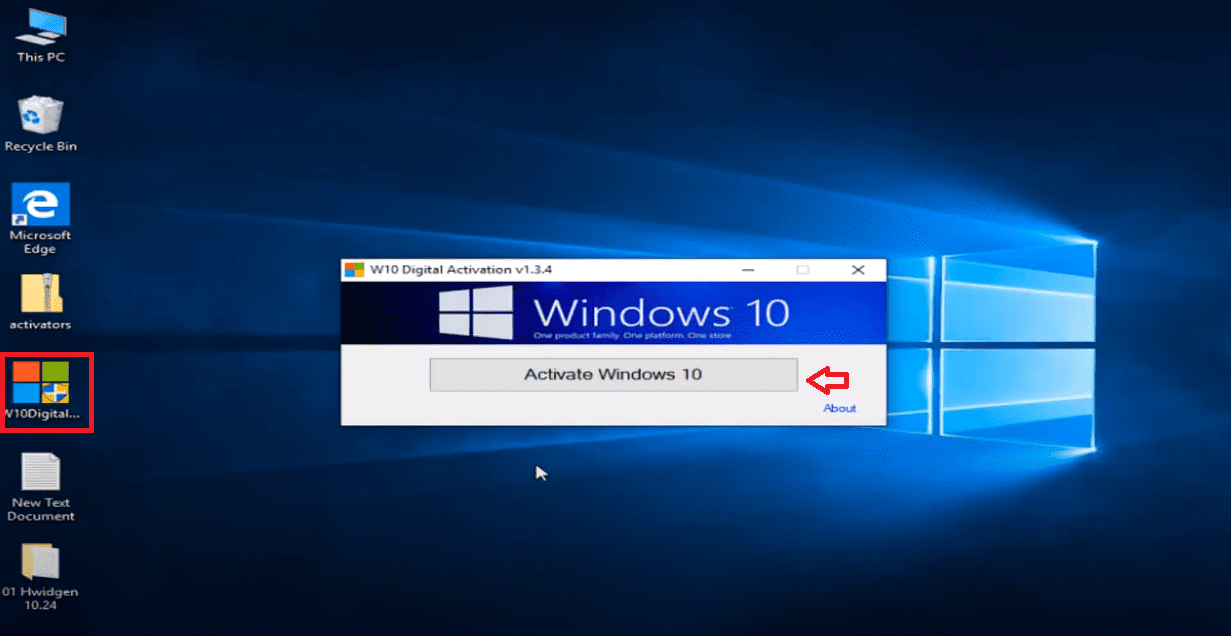The image size is (1231, 636).
Task: Open the About link
Action: (839, 408)
